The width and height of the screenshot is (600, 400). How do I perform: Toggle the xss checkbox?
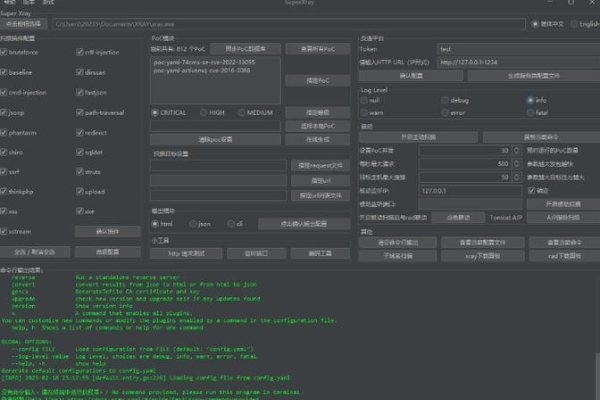[x=3, y=211]
